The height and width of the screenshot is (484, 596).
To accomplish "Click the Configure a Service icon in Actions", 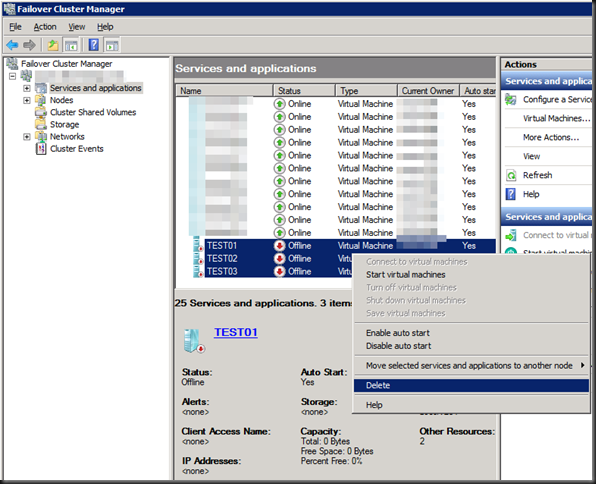I will (511, 100).
